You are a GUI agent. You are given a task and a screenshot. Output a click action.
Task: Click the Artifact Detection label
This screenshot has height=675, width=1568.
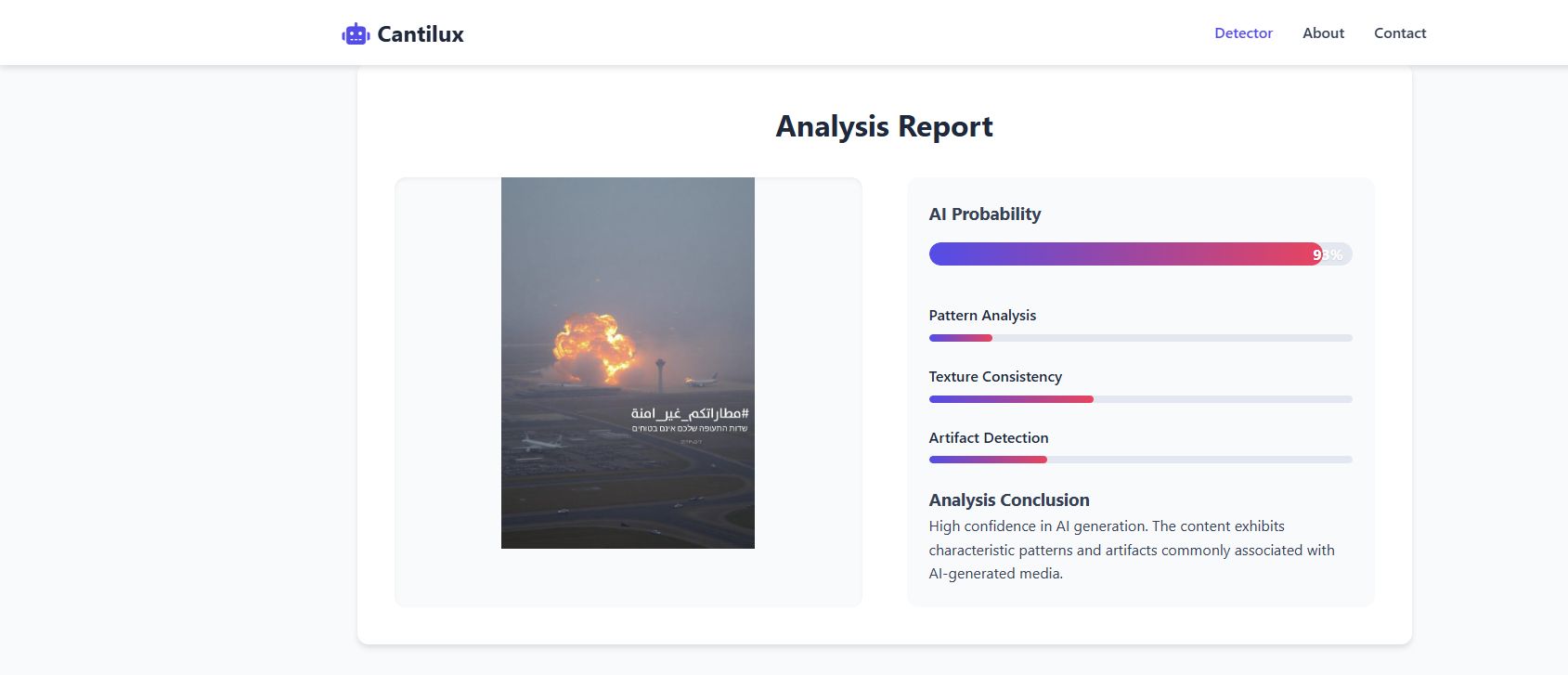[x=989, y=438]
